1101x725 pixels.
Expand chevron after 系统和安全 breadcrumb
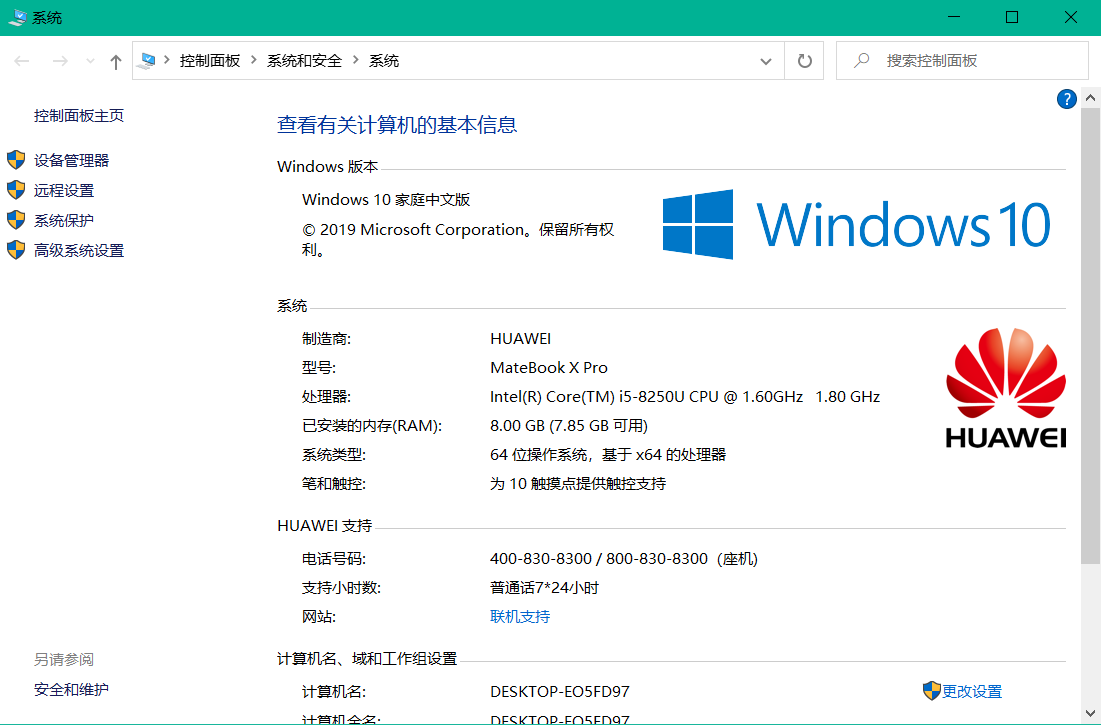click(356, 60)
